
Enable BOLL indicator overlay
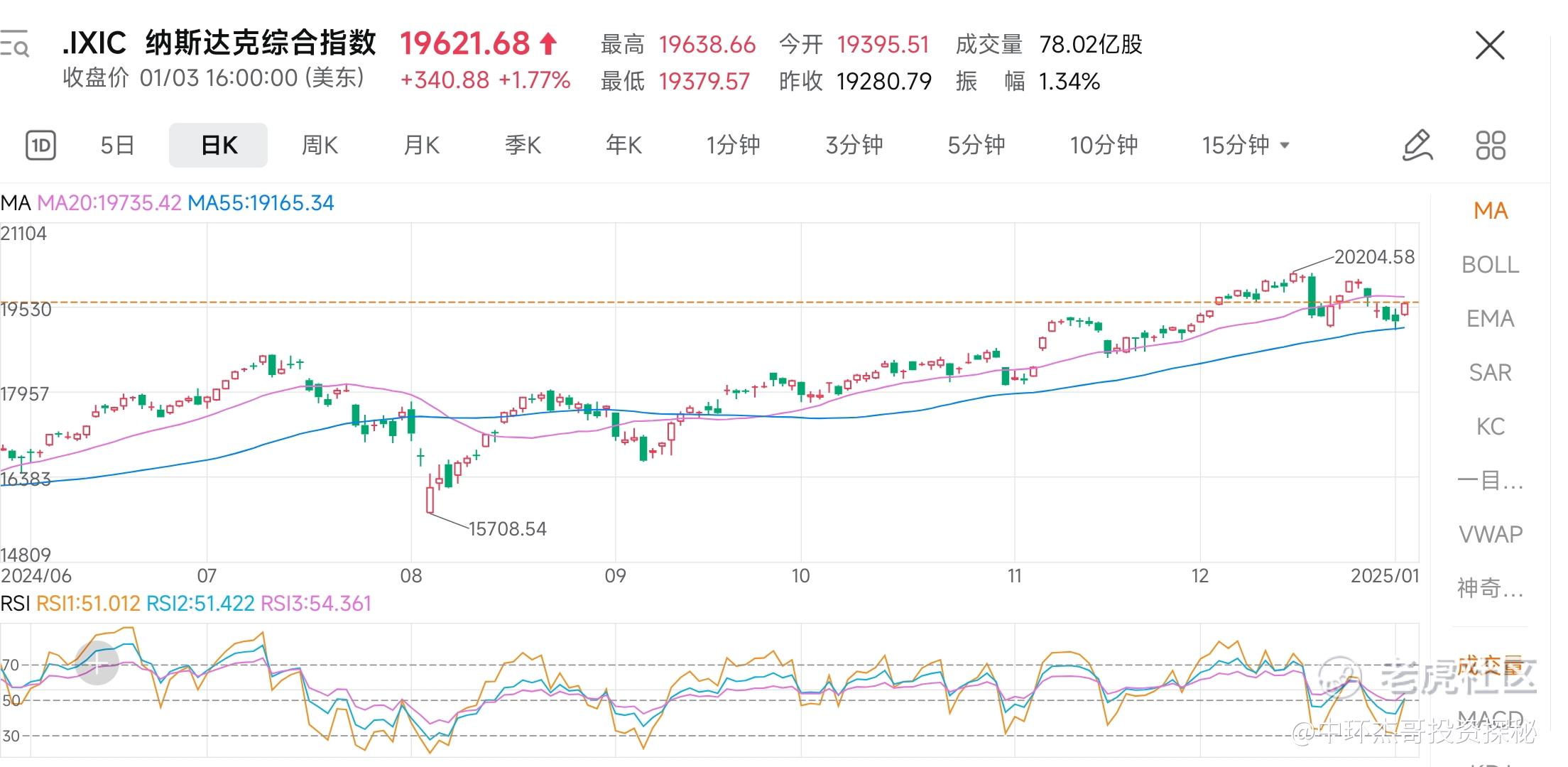[1491, 264]
